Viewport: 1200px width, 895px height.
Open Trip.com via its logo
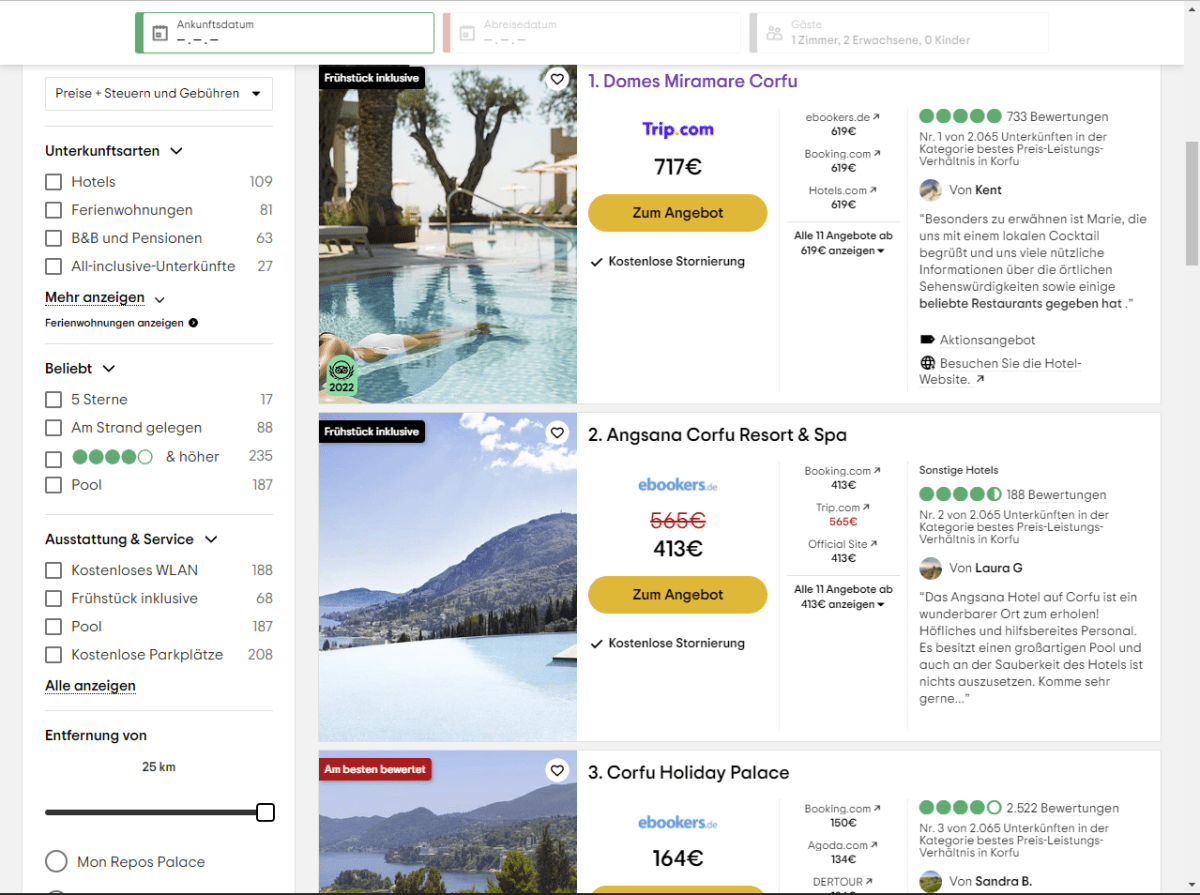tap(677, 129)
